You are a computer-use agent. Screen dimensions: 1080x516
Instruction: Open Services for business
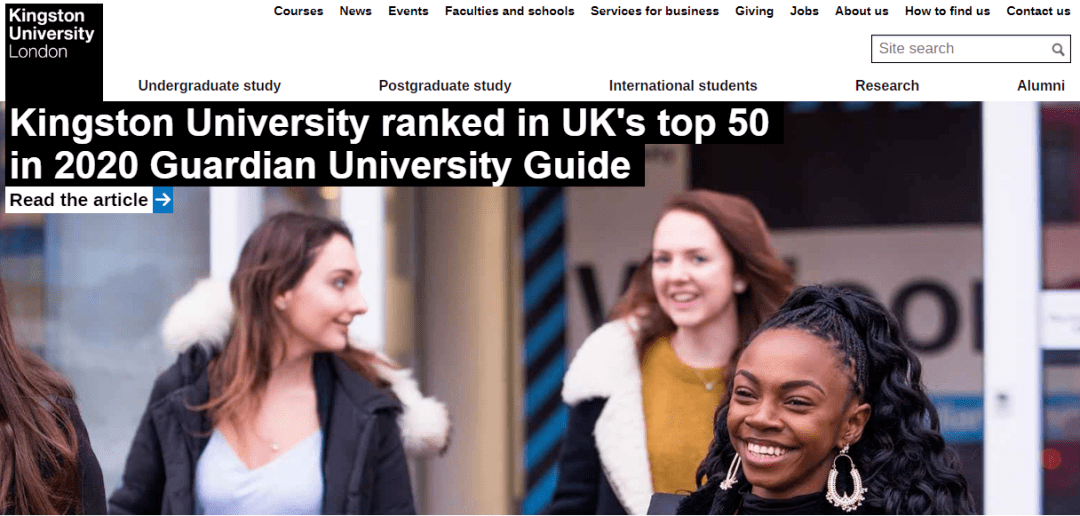654,11
